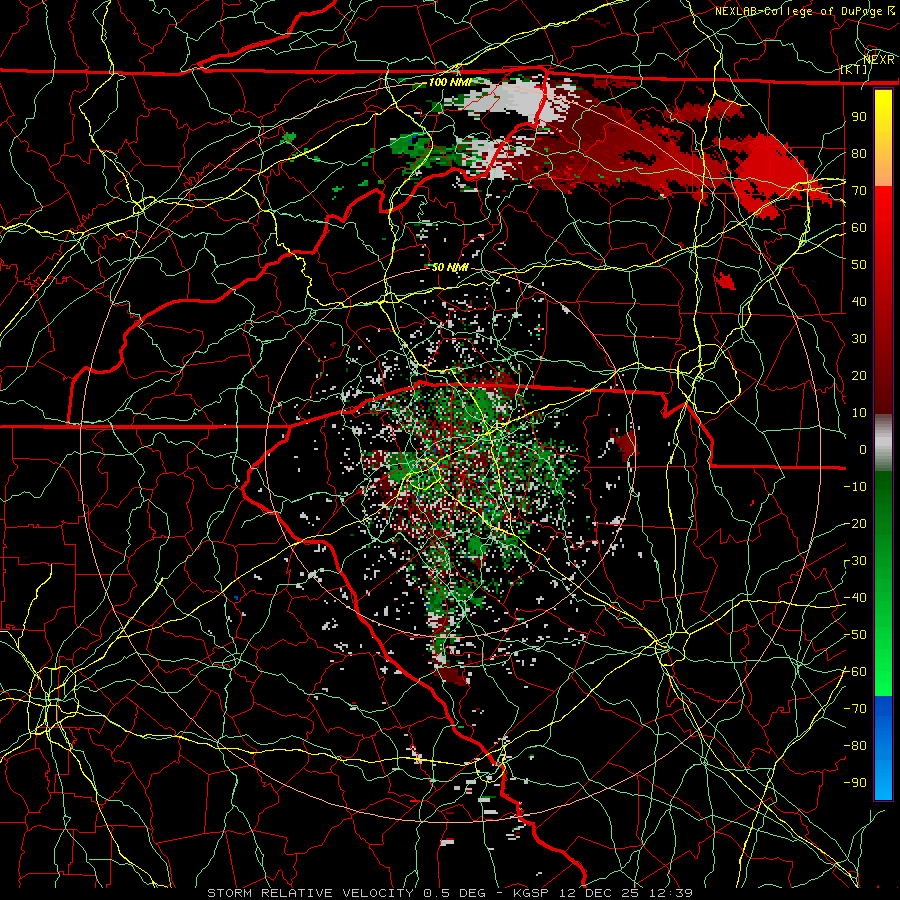
Task: Click the -10 scale value
Action: pos(855,487)
